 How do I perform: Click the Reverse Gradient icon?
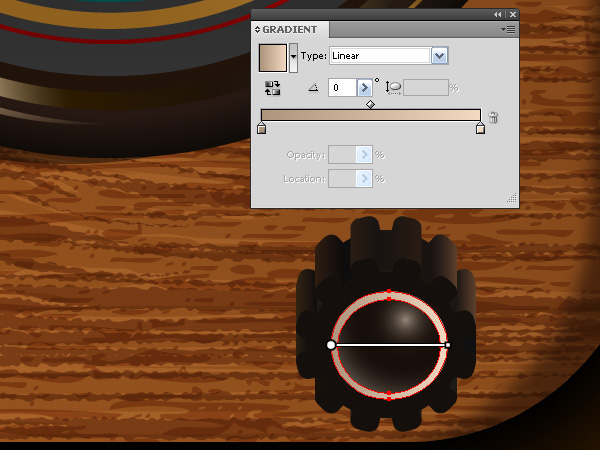(272, 88)
